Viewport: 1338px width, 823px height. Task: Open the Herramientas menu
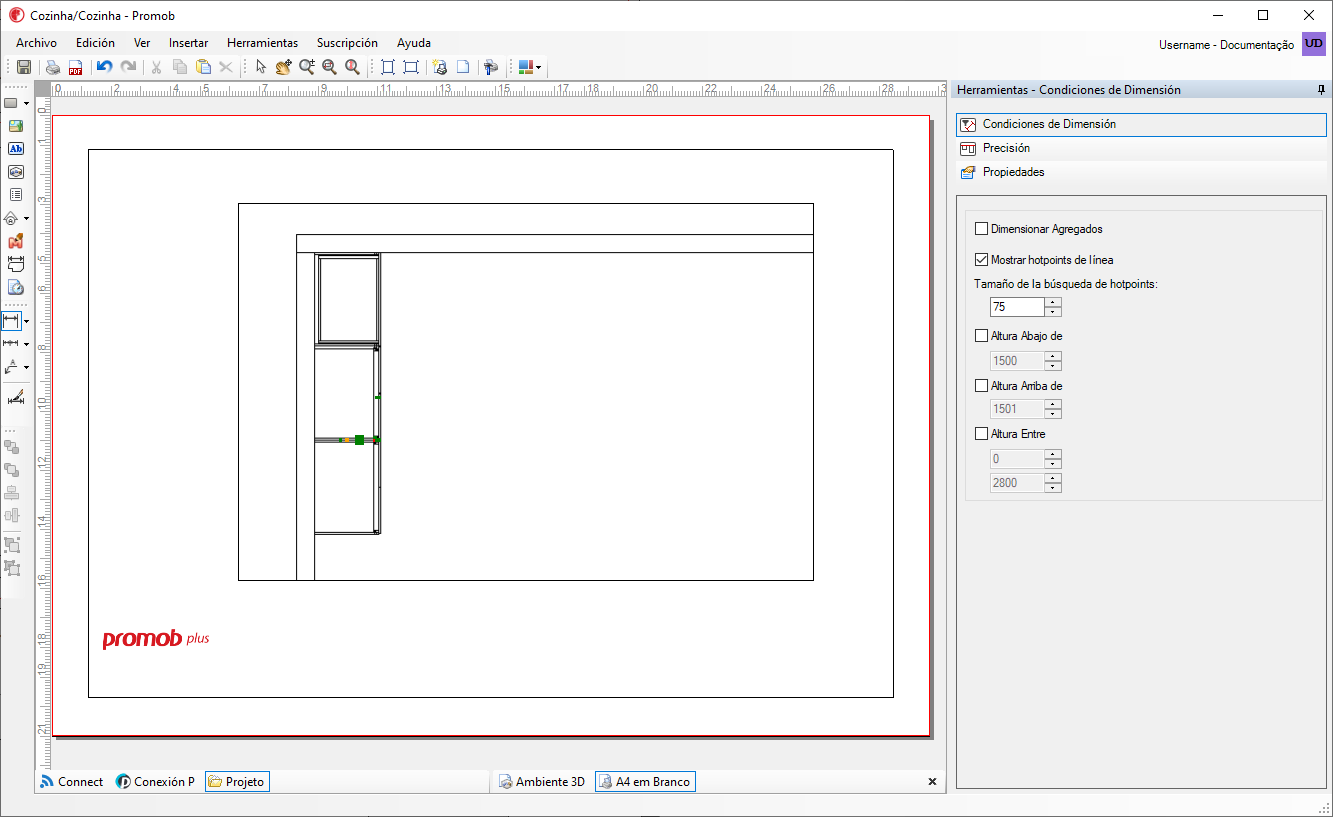pos(263,43)
